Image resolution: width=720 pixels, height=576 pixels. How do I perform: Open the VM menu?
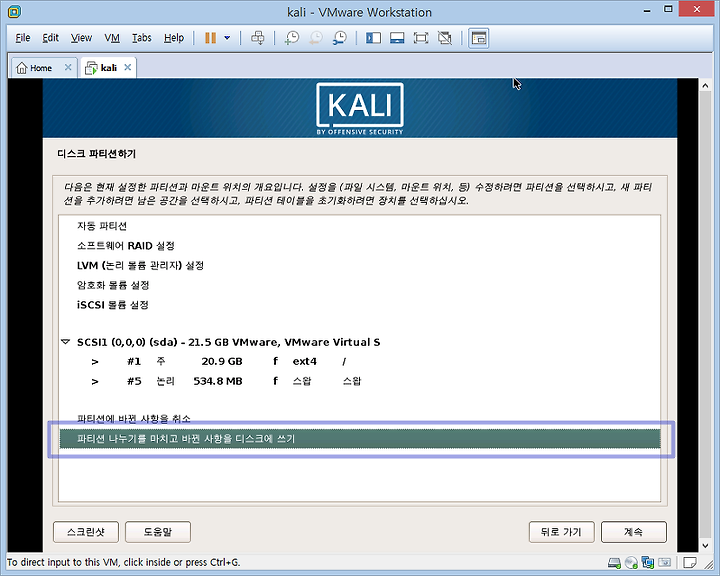(112, 38)
